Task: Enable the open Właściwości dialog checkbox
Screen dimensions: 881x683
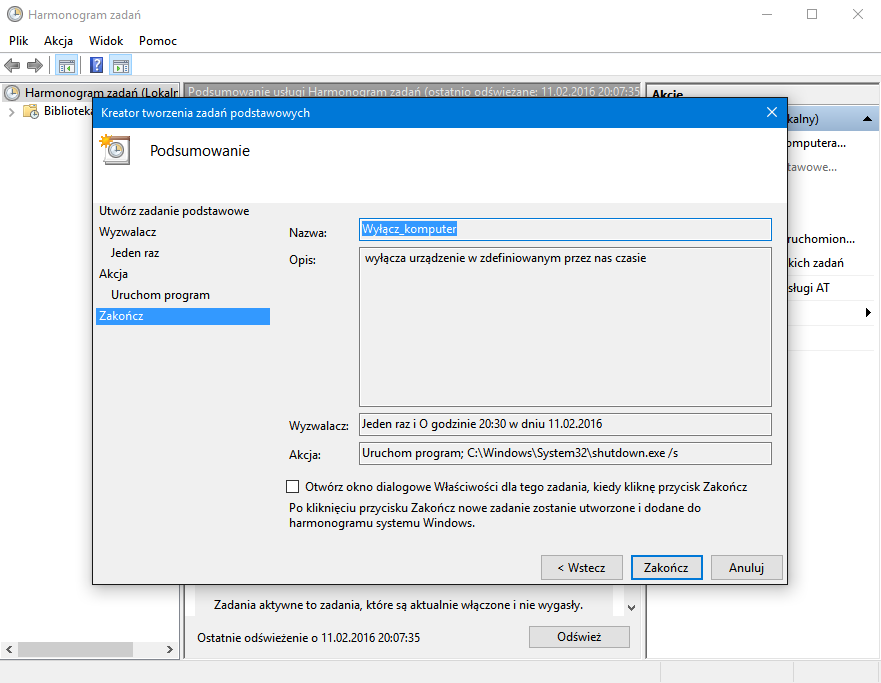Action: click(x=293, y=487)
